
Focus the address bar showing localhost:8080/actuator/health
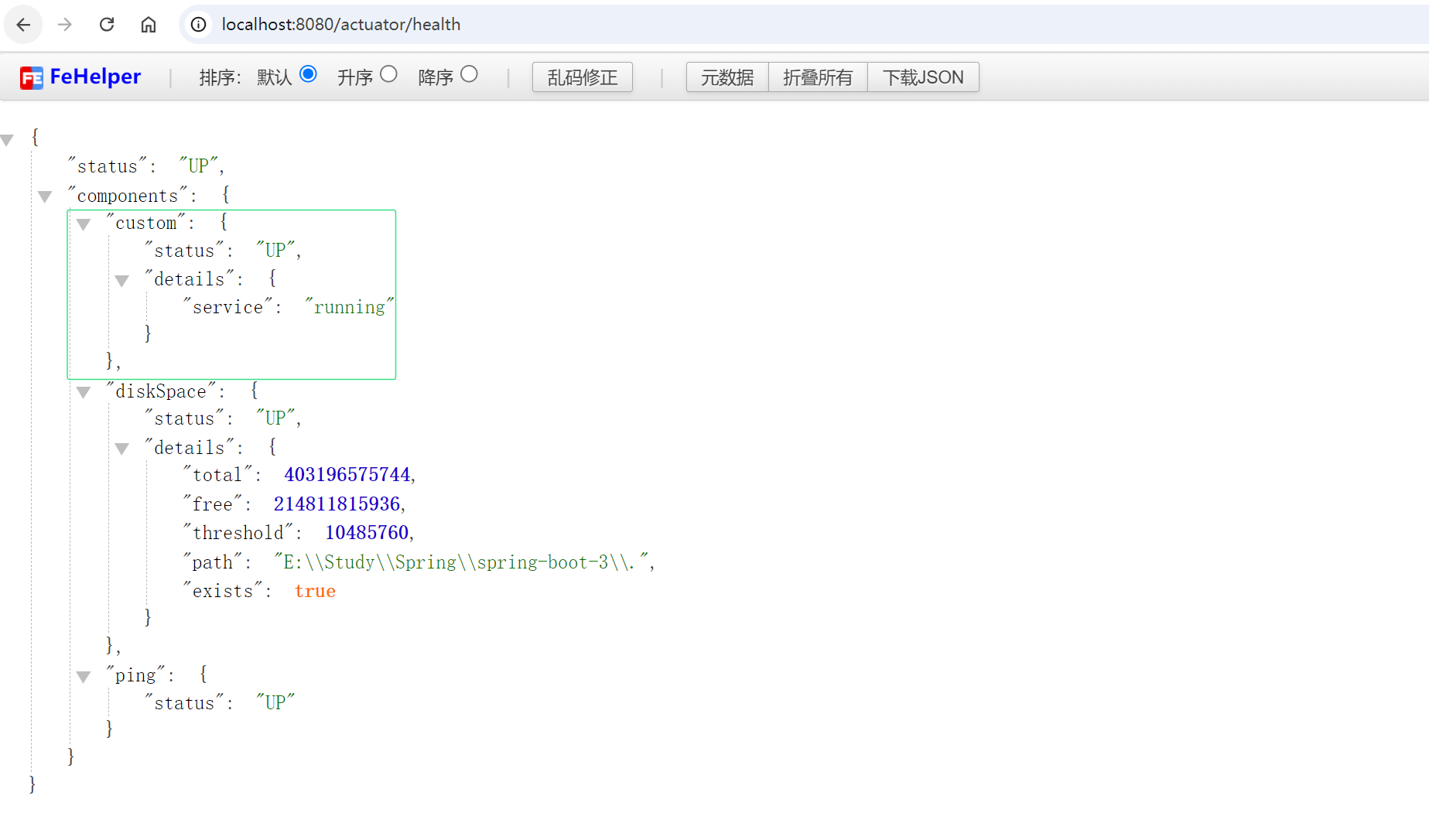(805, 25)
